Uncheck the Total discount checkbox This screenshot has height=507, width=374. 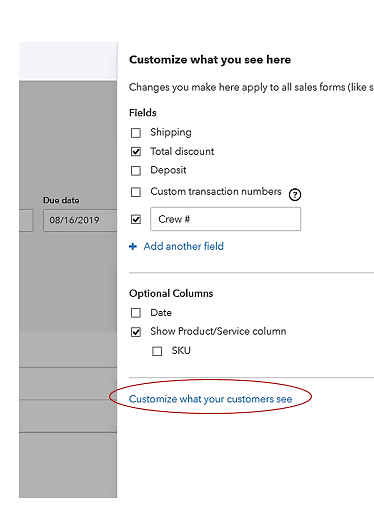pyautogui.click(x=136, y=152)
